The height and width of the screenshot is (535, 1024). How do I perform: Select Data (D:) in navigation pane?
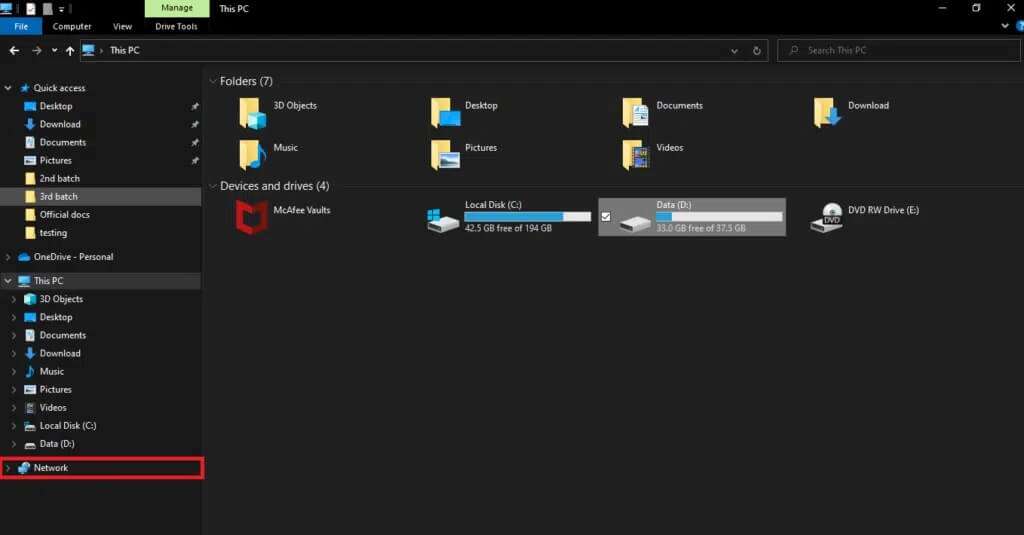tap(56, 444)
